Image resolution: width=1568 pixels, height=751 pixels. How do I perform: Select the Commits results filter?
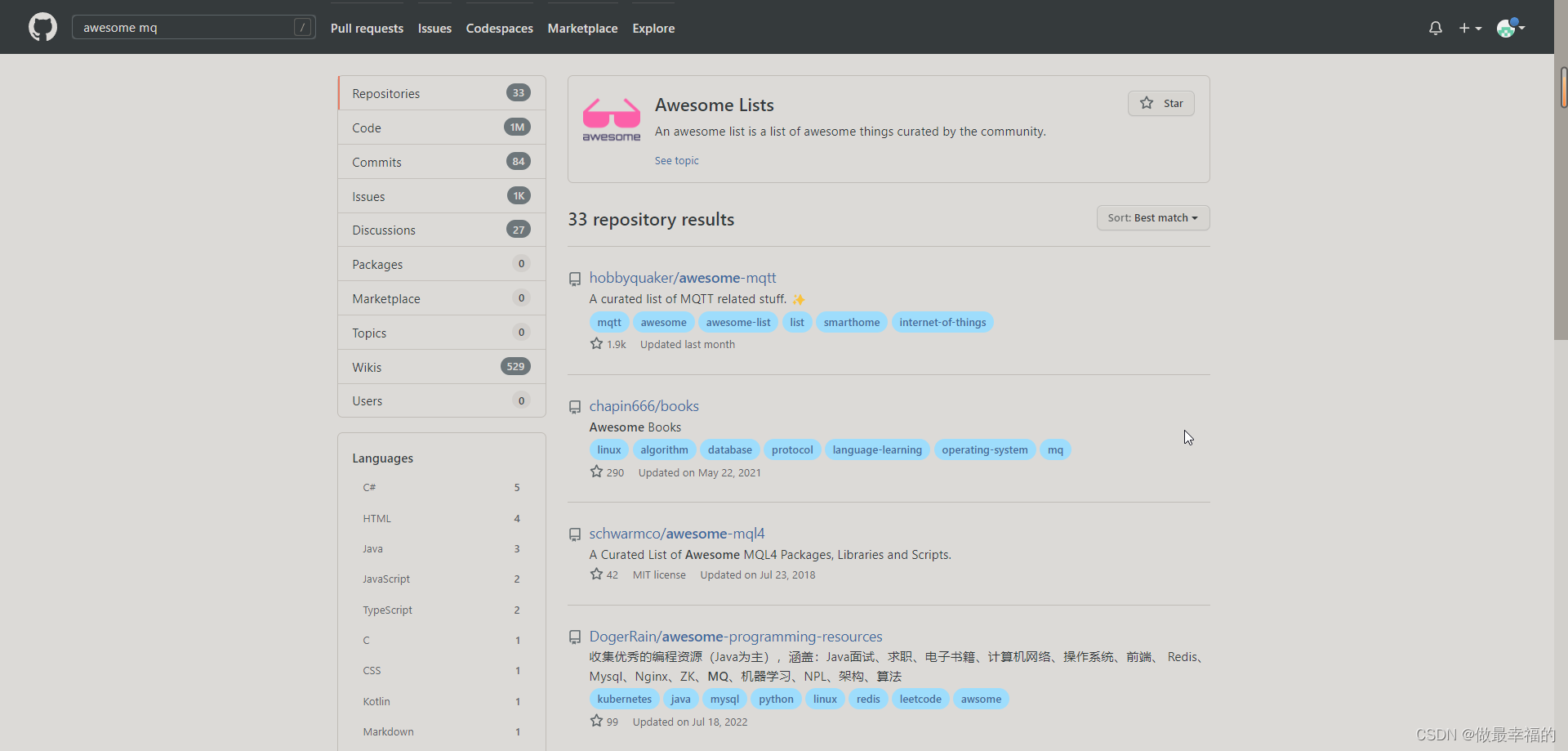[x=442, y=162]
